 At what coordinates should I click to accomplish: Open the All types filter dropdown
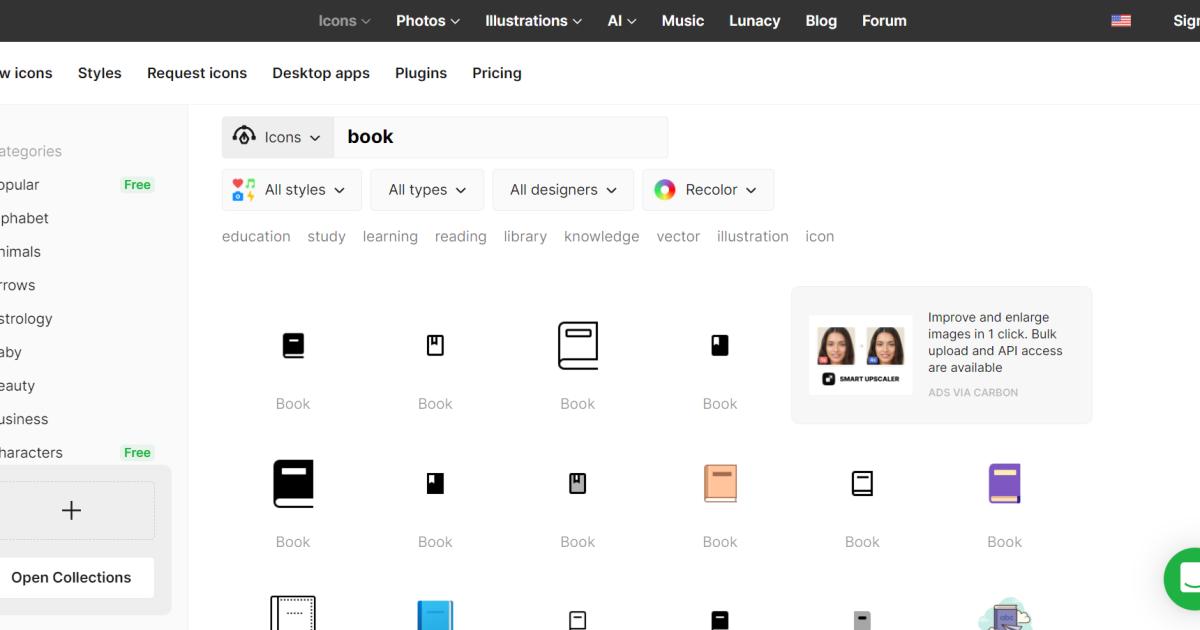pyautogui.click(x=427, y=190)
